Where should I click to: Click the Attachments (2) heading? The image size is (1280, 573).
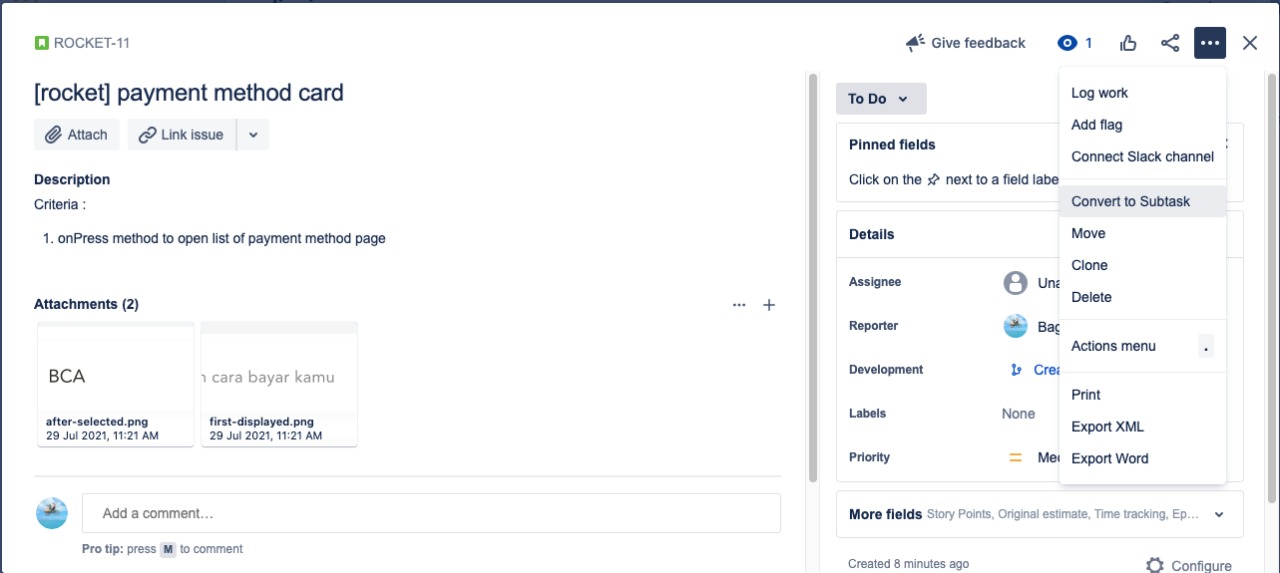click(86, 304)
